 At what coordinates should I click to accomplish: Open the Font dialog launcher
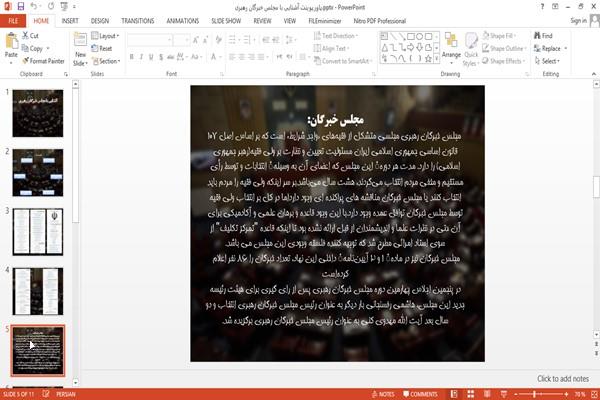[x=222, y=74]
